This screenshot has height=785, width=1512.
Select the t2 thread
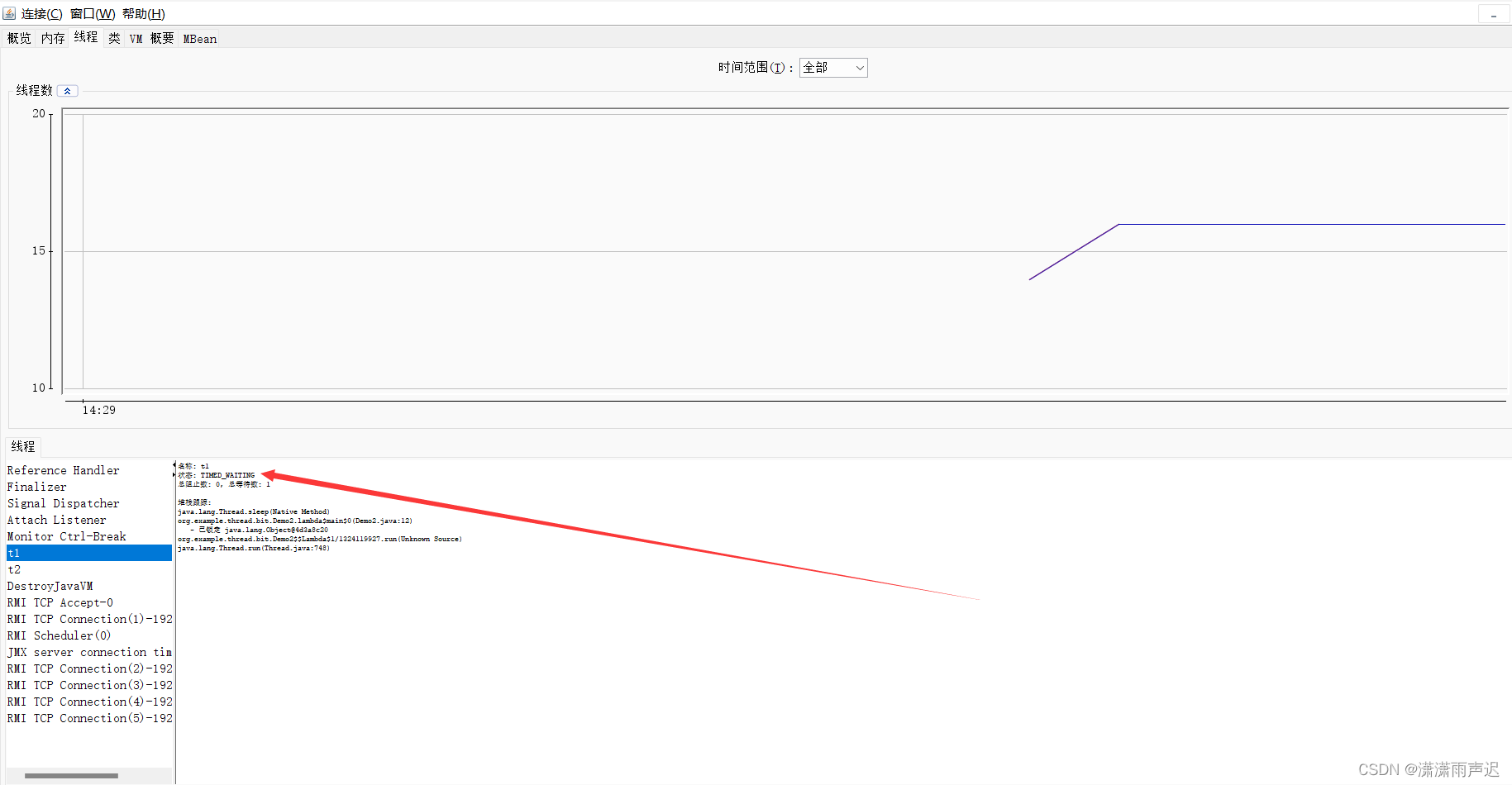tap(89, 569)
